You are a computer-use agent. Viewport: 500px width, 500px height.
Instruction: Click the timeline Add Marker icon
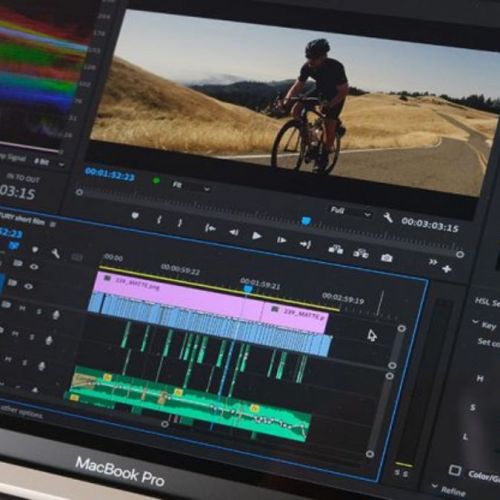click(x=35, y=249)
